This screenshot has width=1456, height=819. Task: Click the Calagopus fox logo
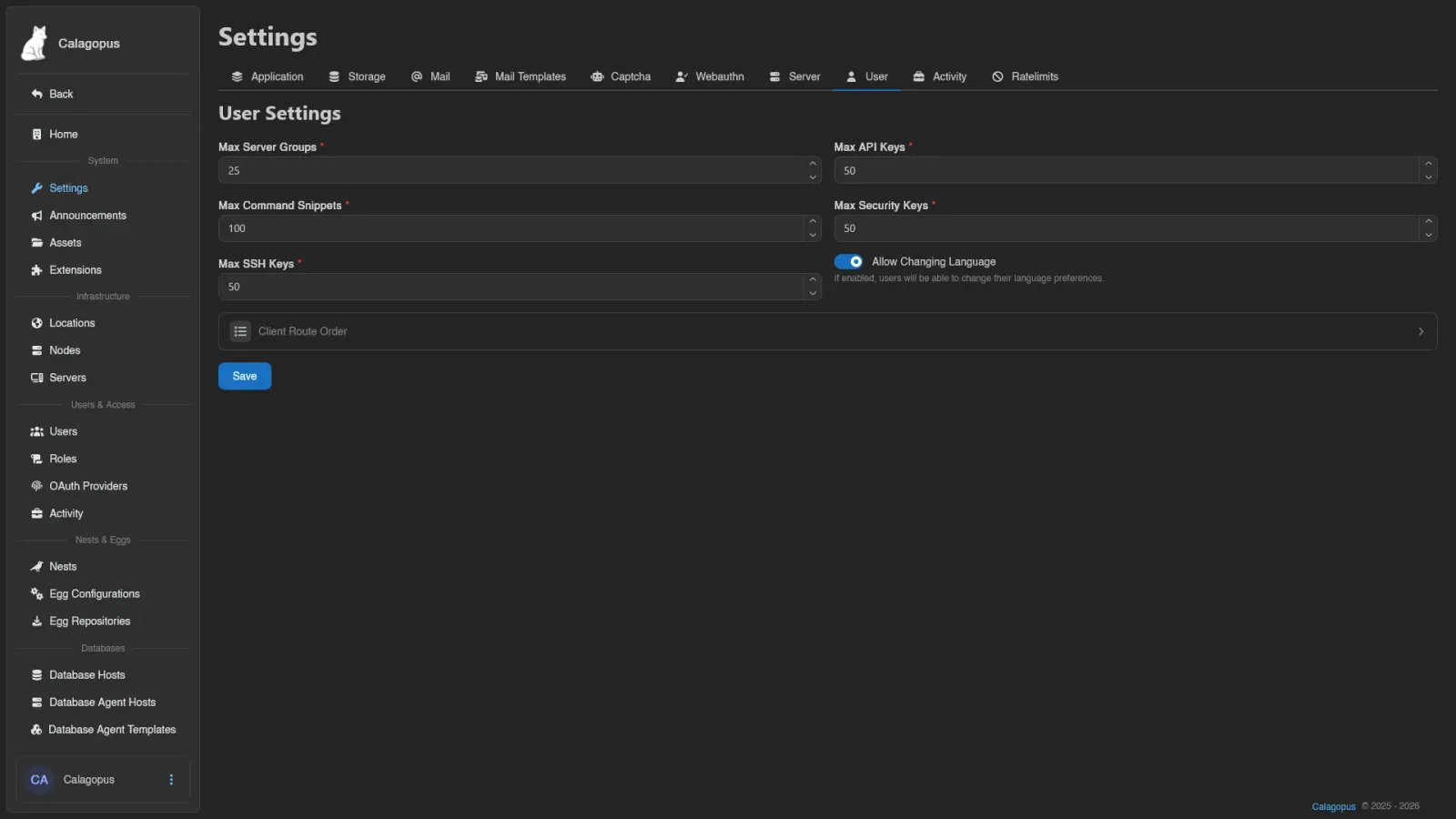coord(35,43)
